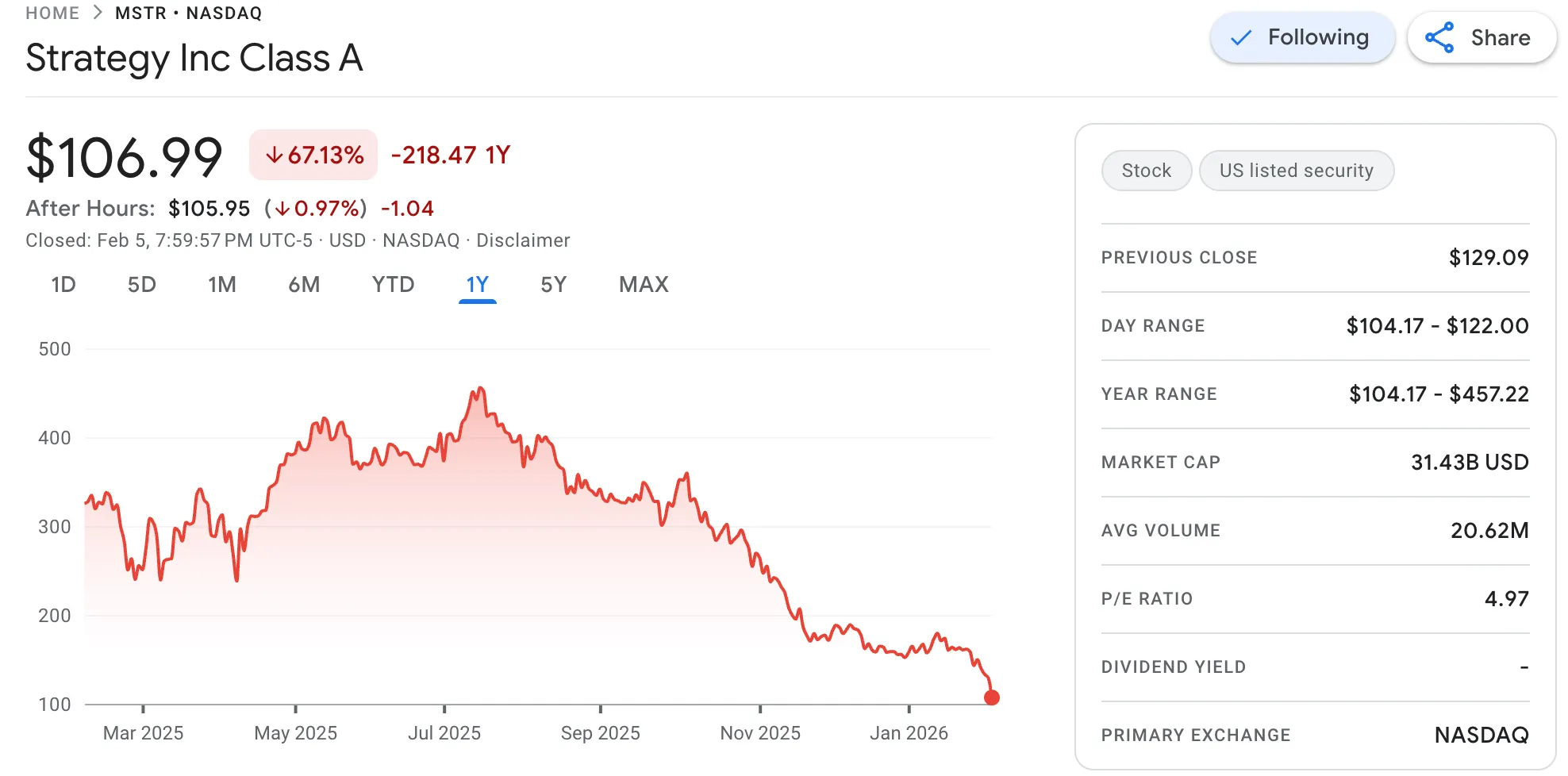The image size is (1568, 776).
Task: Click the breadcrumb chevron after HOME
Action: point(98,13)
